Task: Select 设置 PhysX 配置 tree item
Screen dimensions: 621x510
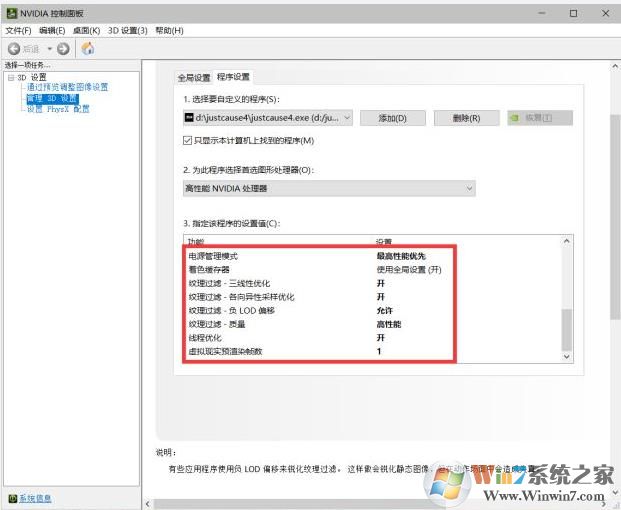Action: 58,109
